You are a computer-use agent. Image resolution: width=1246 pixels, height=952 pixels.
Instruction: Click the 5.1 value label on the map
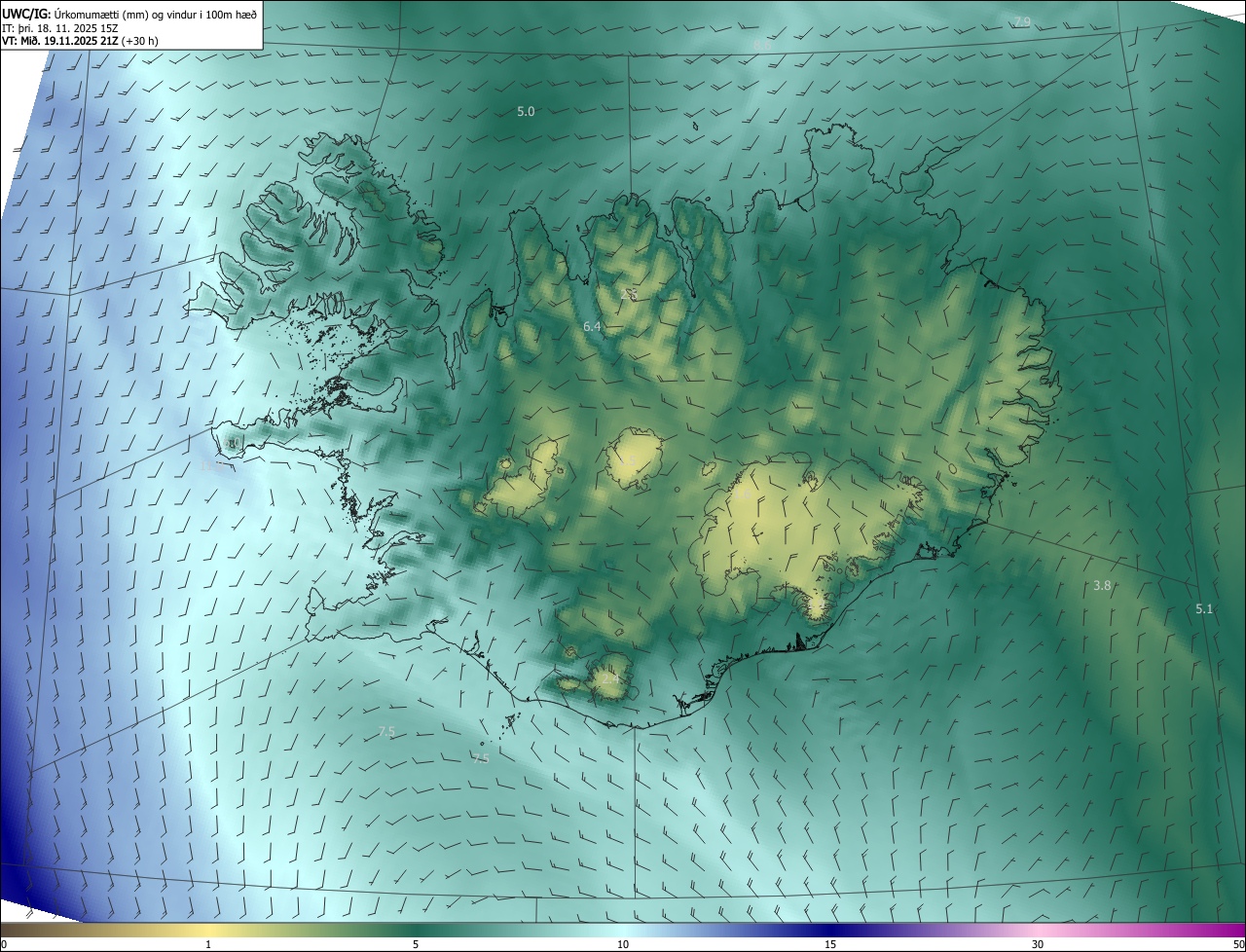click(1204, 608)
